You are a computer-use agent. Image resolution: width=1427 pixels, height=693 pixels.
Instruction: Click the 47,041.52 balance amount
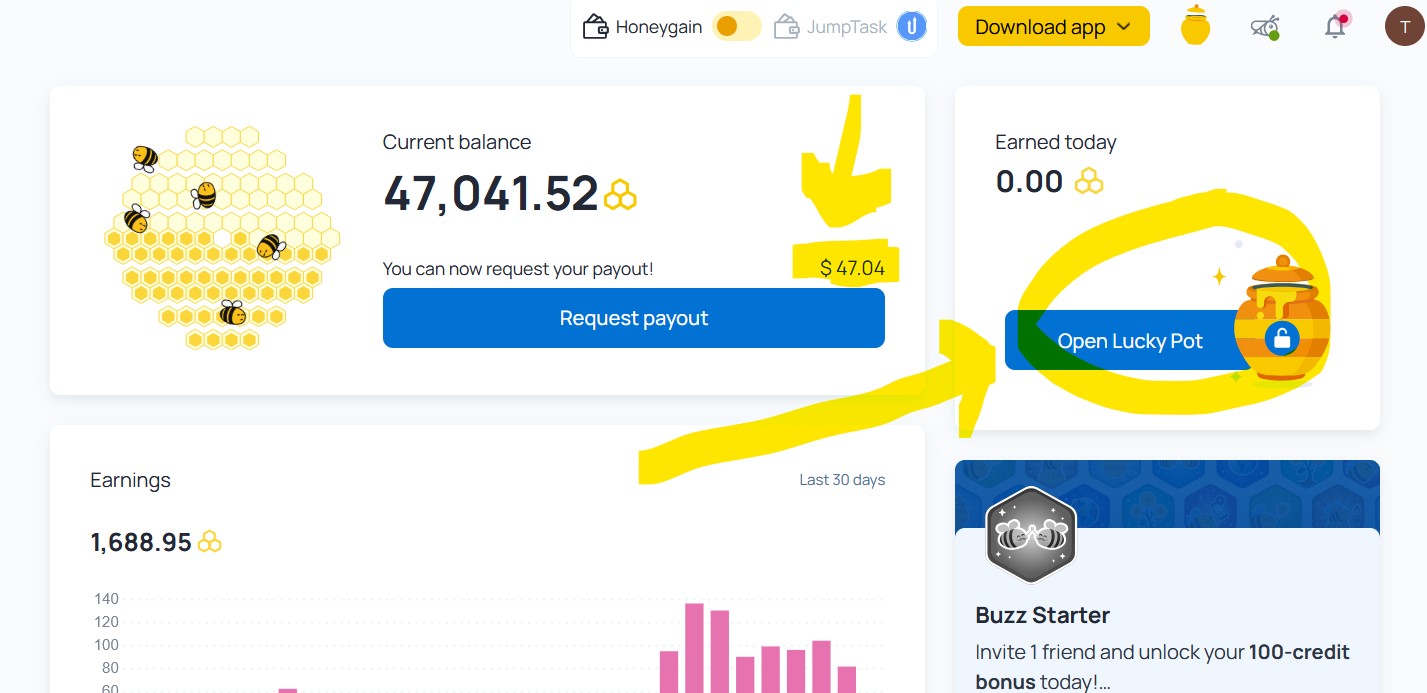click(x=491, y=194)
